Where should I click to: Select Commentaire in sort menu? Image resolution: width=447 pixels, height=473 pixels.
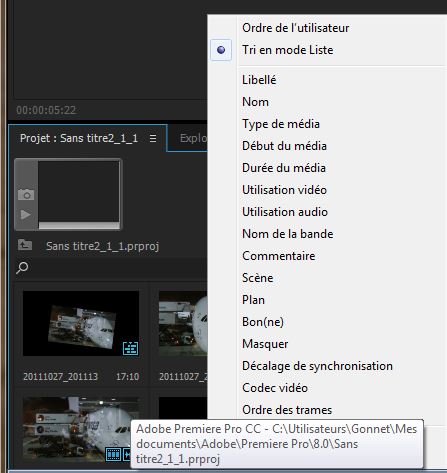click(x=278, y=256)
